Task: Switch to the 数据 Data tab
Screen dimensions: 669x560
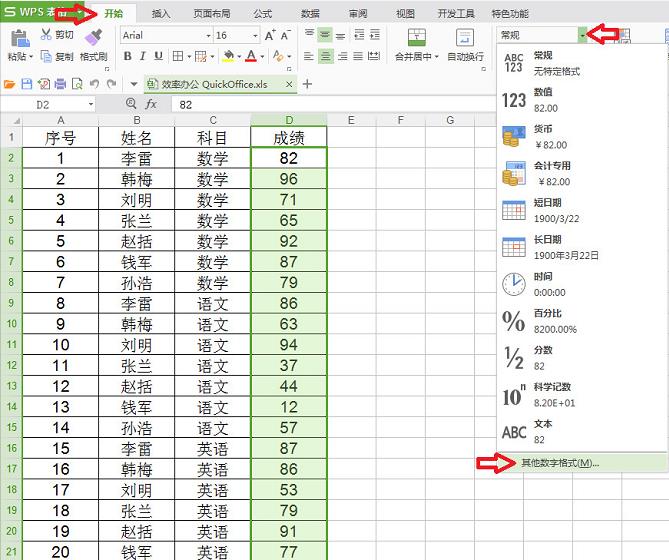Action: click(x=310, y=14)
